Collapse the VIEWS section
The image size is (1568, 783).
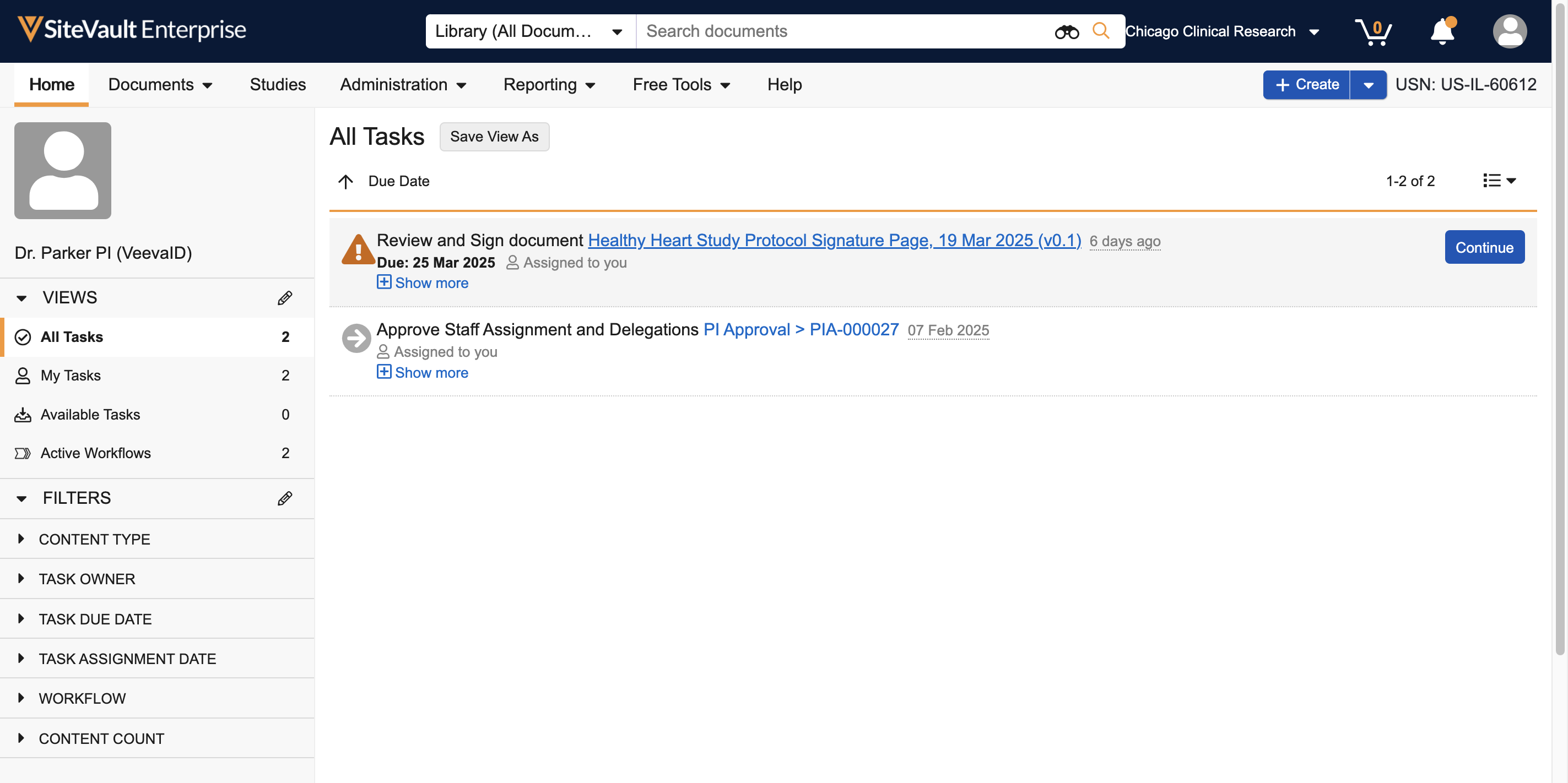(x=21, y=298)
